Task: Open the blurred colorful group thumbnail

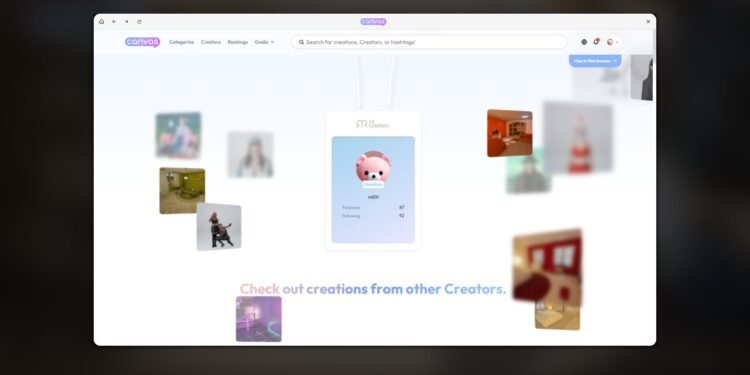Action: click(178, 135)
